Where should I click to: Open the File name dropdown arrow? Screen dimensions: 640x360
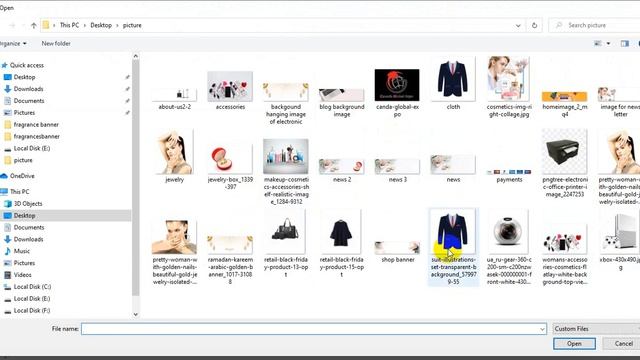point(542,329)
